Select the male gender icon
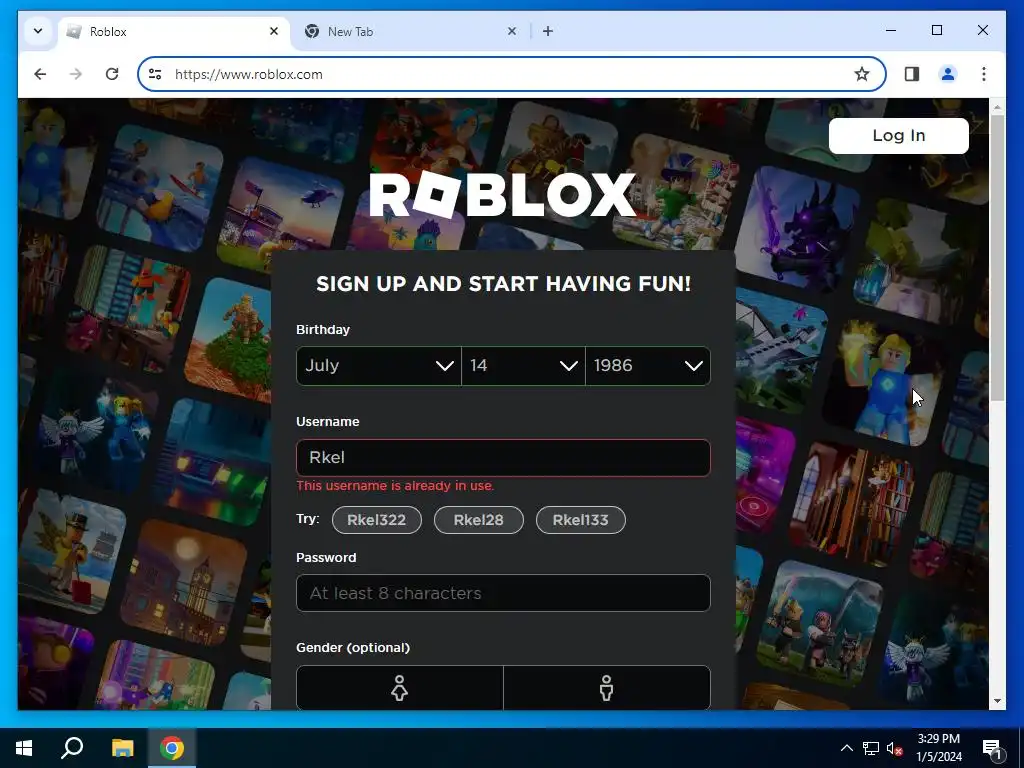The height and width of the screenshot is (768, 1024). pyautogui.click(x=607, y=688)
